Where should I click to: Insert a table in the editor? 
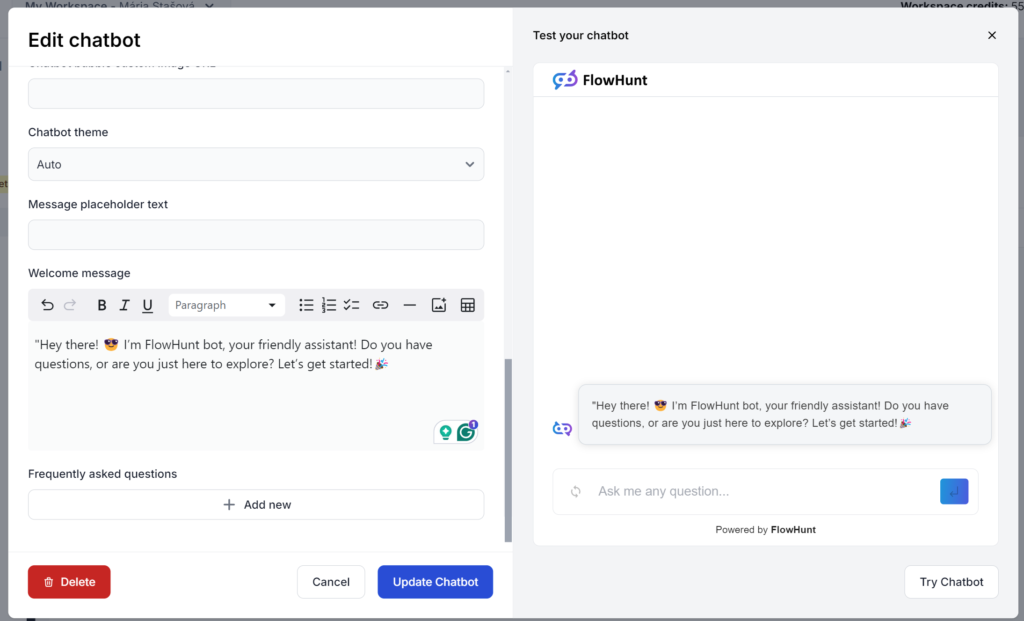click(467, 305)
